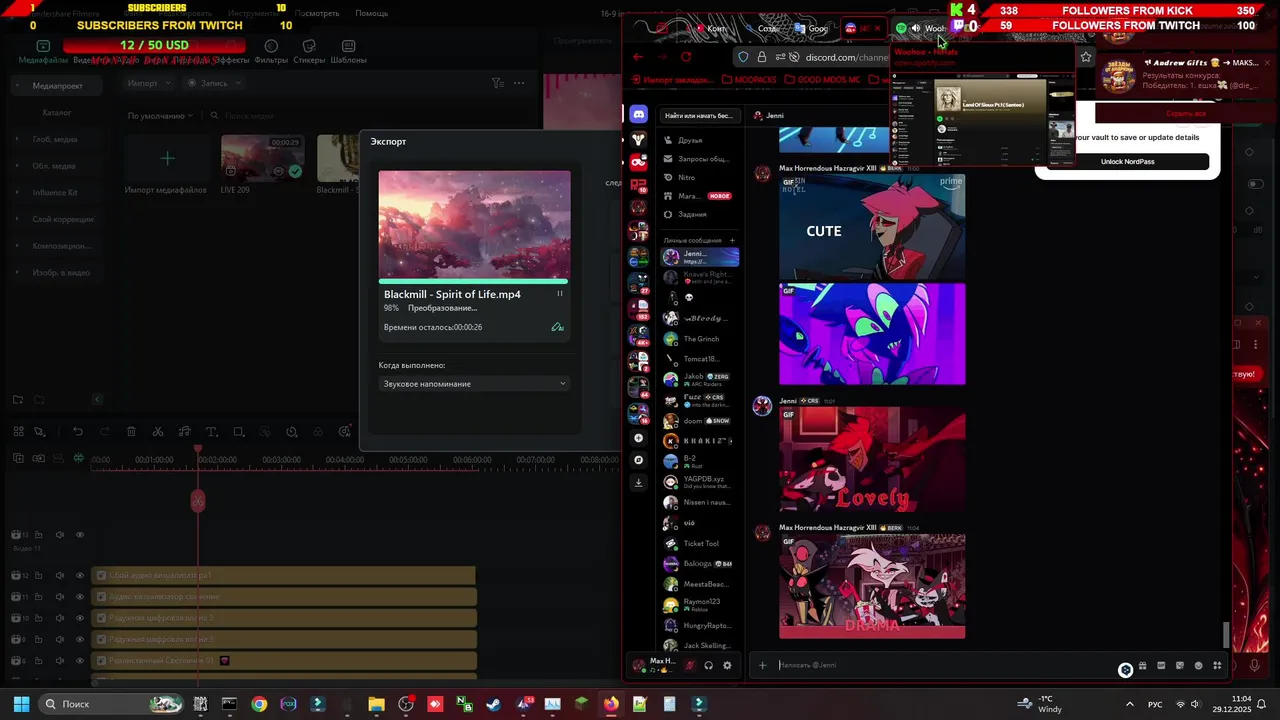
Task: Expand the Глоб. медиа tree item
Action: pos(17,139)
